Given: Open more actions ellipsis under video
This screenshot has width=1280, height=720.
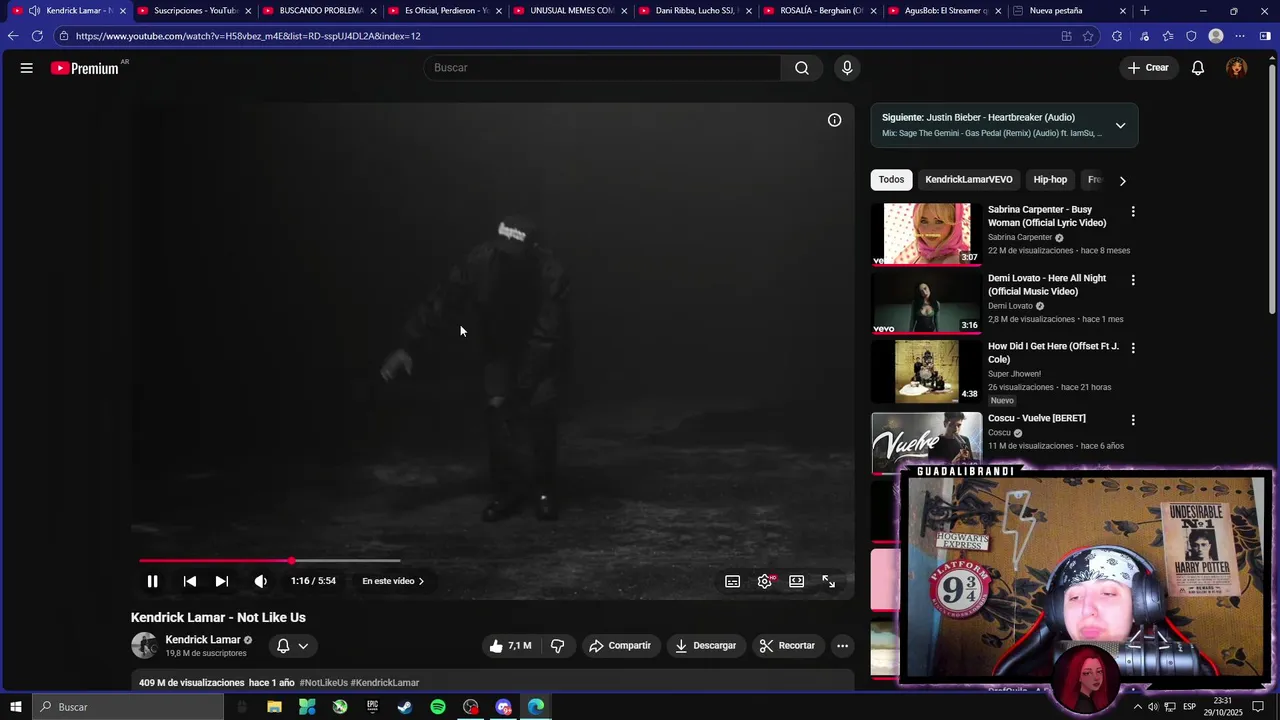Looking at the screenshot, I should click(x=842, y=646).
